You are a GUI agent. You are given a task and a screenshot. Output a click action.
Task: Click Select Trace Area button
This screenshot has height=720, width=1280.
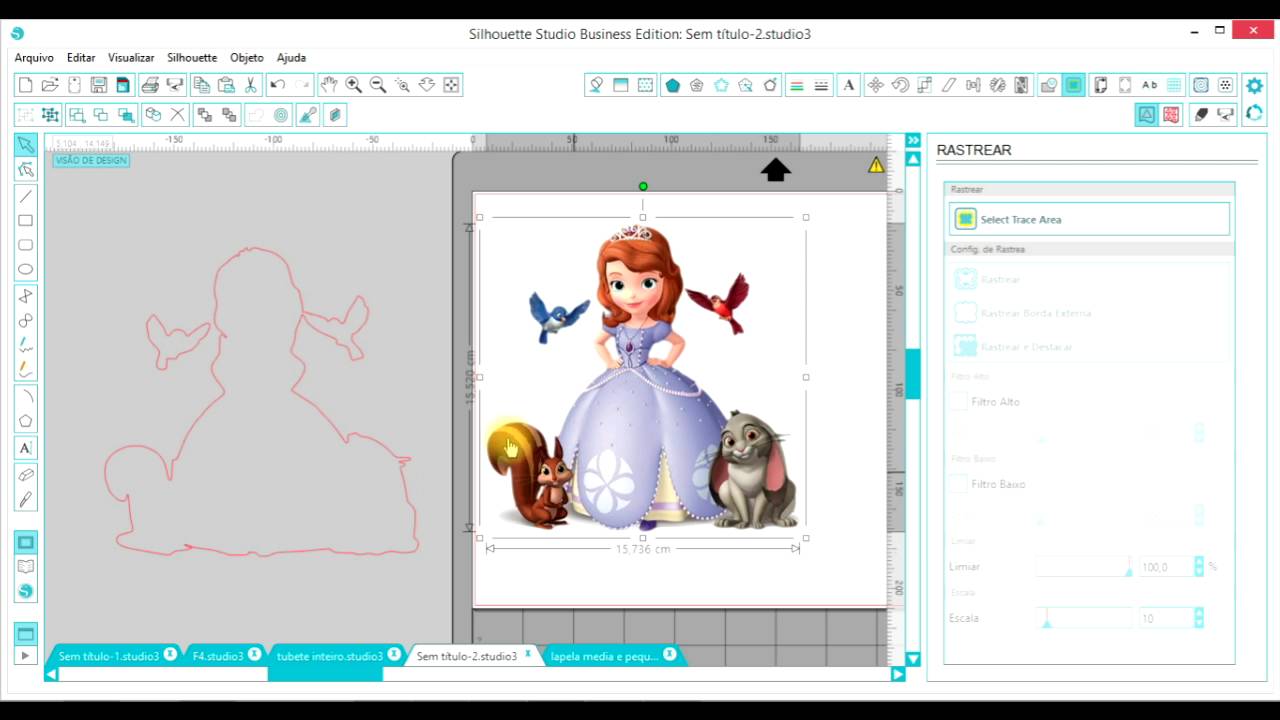click(1089, 219)
